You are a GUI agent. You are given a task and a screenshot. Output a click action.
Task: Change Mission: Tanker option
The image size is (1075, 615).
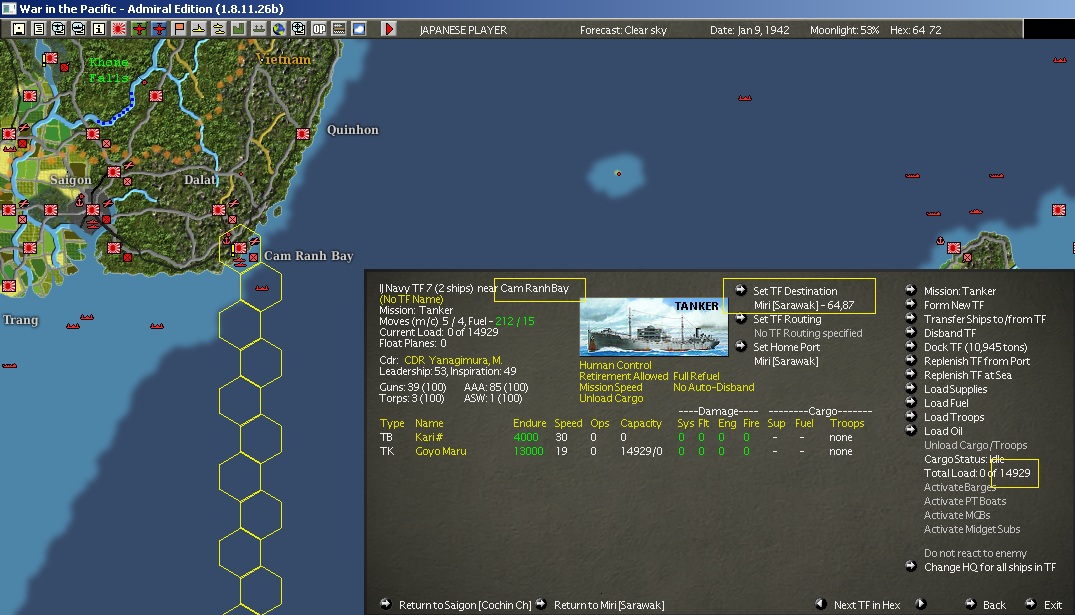click(x=959, y=291)
